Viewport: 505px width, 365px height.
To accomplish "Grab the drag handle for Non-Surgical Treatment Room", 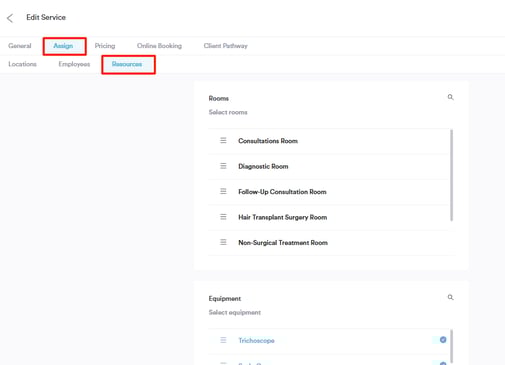I will 223,242.
